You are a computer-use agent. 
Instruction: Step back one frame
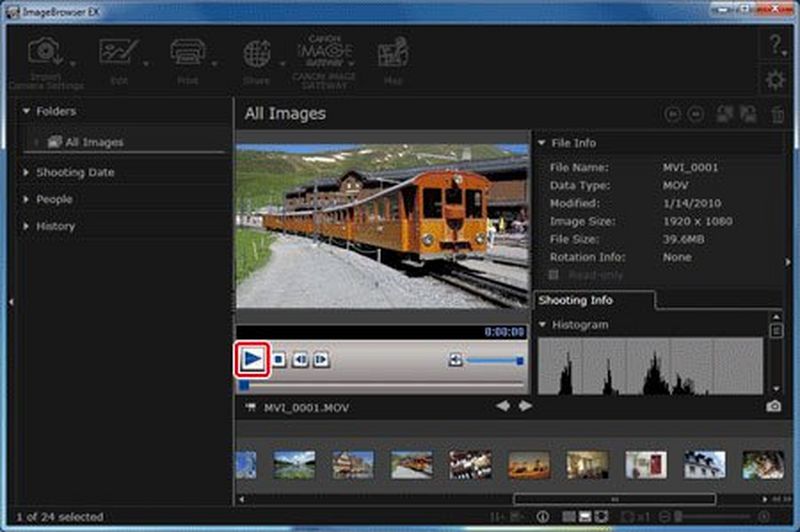300,359
